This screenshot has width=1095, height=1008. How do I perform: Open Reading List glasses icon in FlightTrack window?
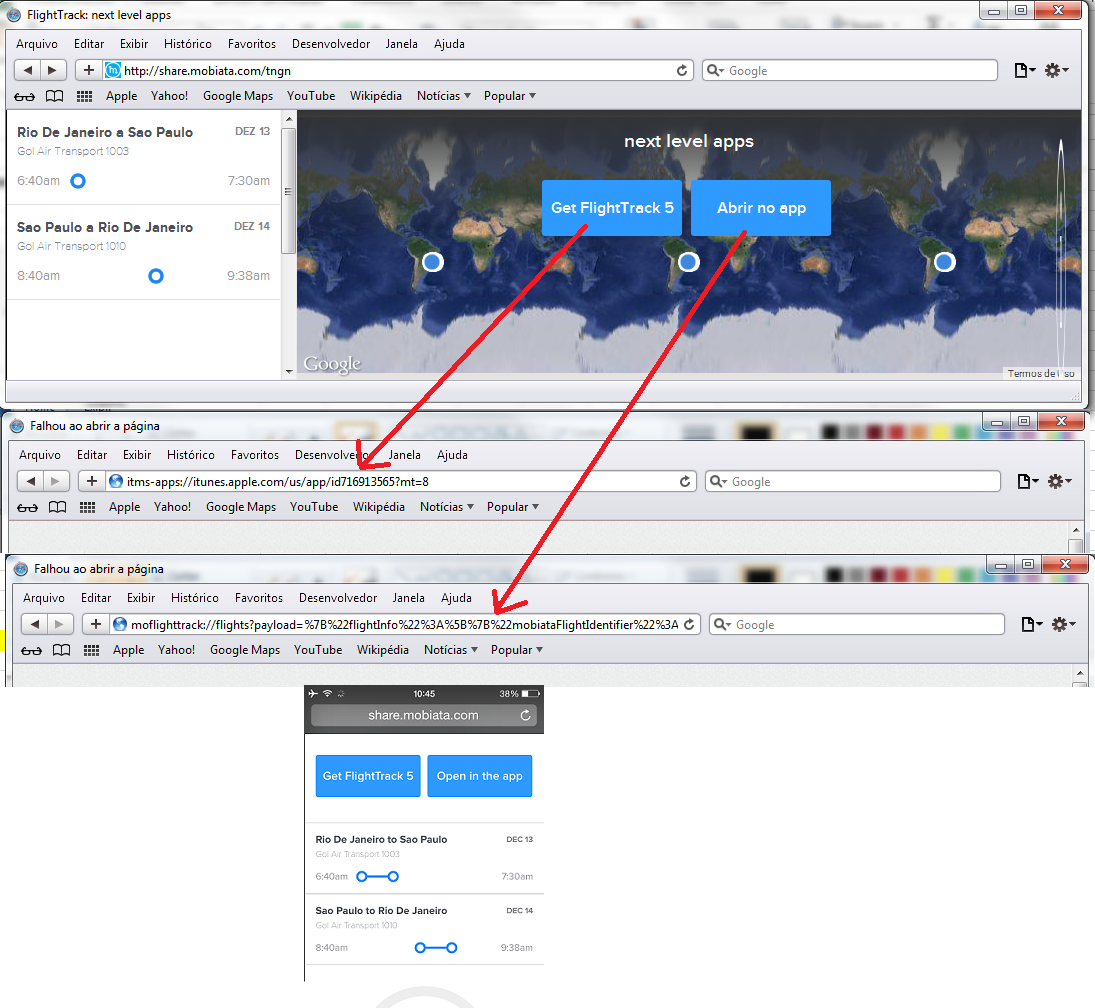[24, 96]
